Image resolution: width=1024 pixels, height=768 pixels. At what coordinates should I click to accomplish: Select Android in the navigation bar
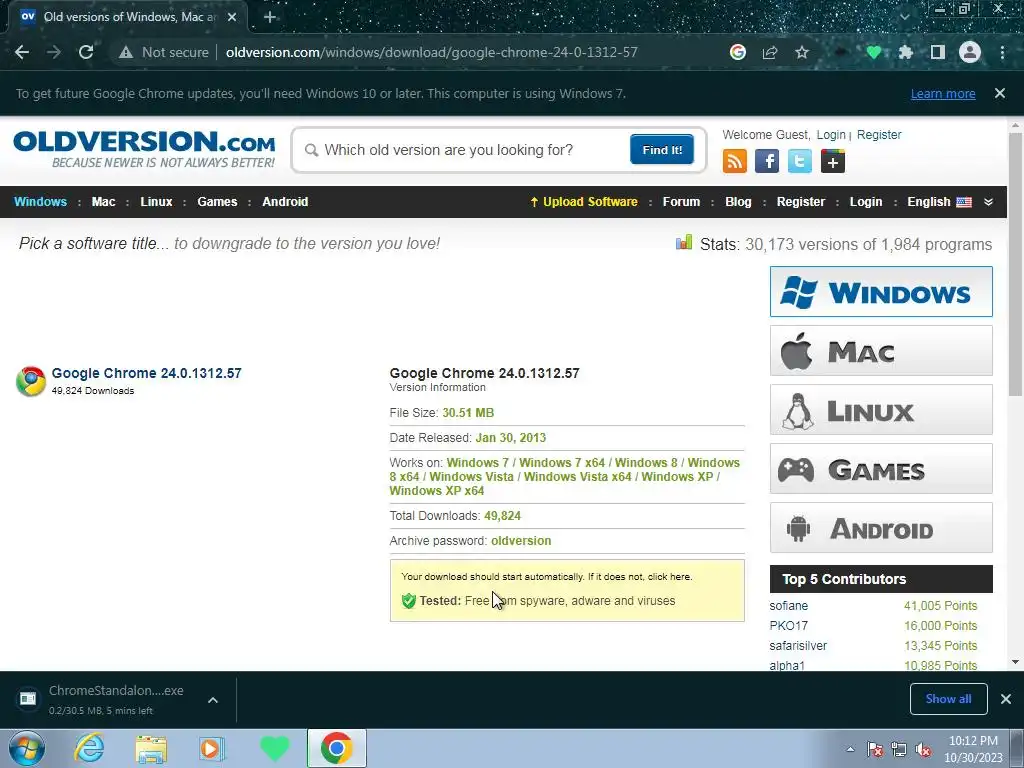tap(285, 202)
